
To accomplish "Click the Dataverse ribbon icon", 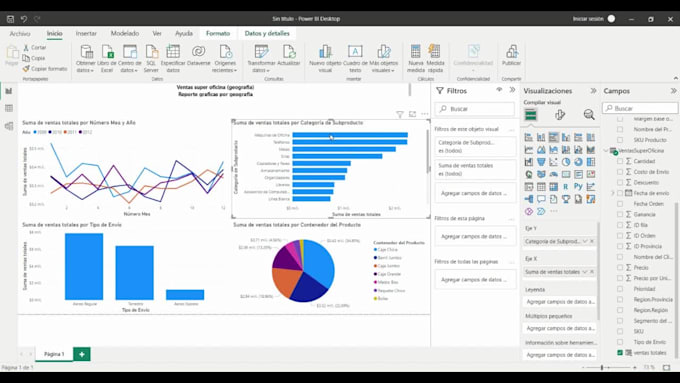I will pos(199,56).
